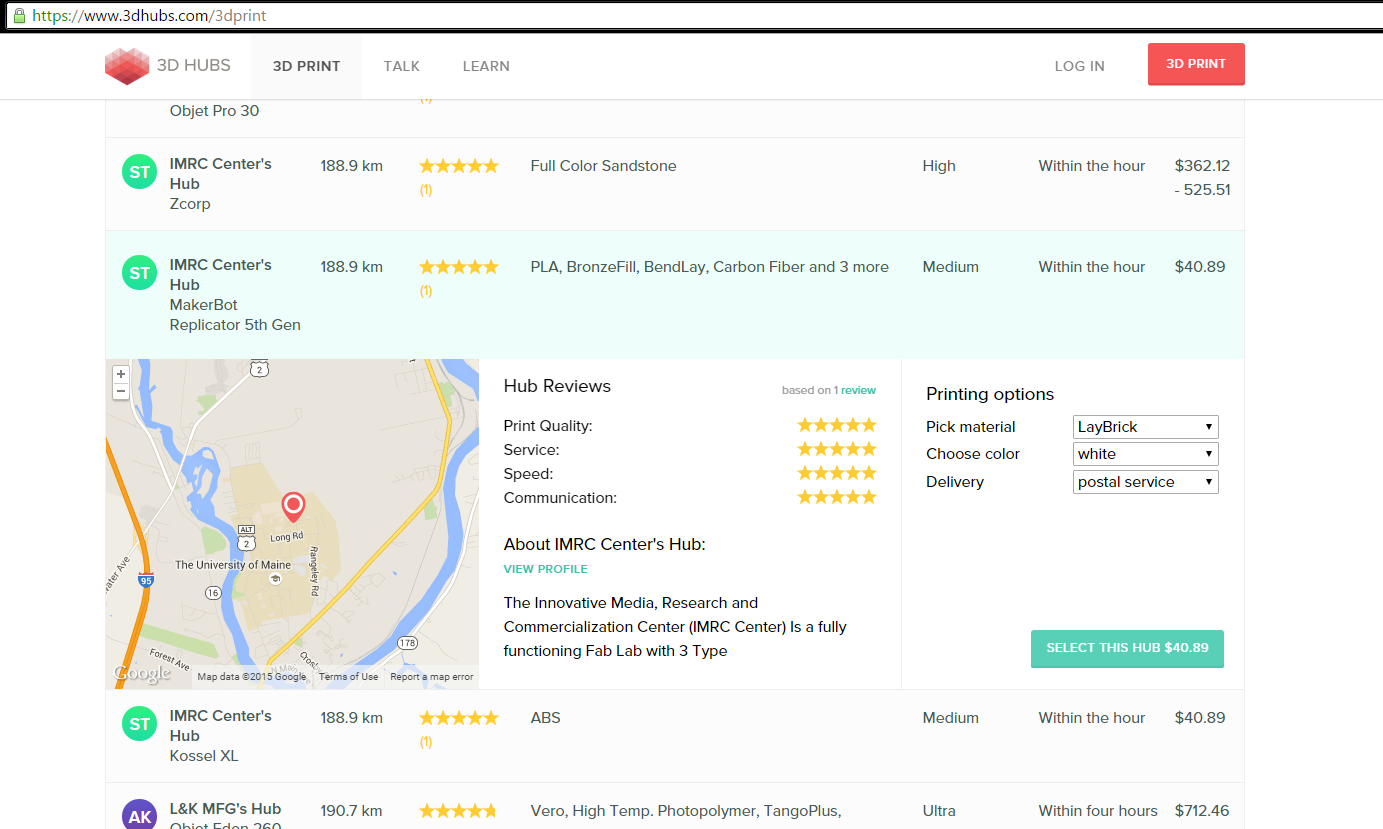This screenshot has width=1383, height=829.
Task: Click star rating of Zcorp hub row
Action: (x=458, y=166)
